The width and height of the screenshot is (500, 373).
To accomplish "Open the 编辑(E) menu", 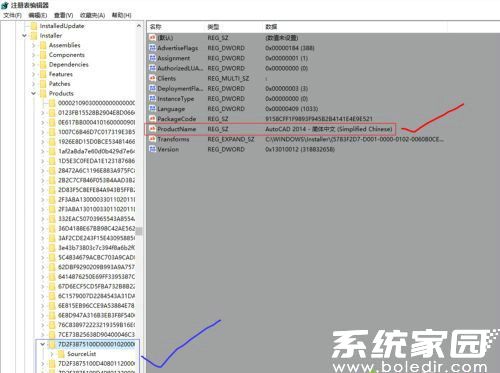I will coord(38,15).
